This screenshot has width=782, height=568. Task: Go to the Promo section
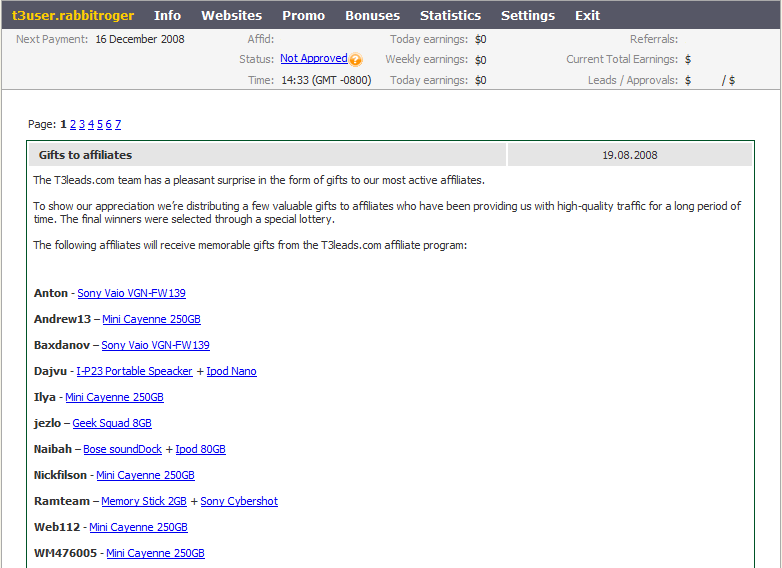point(303,15)
